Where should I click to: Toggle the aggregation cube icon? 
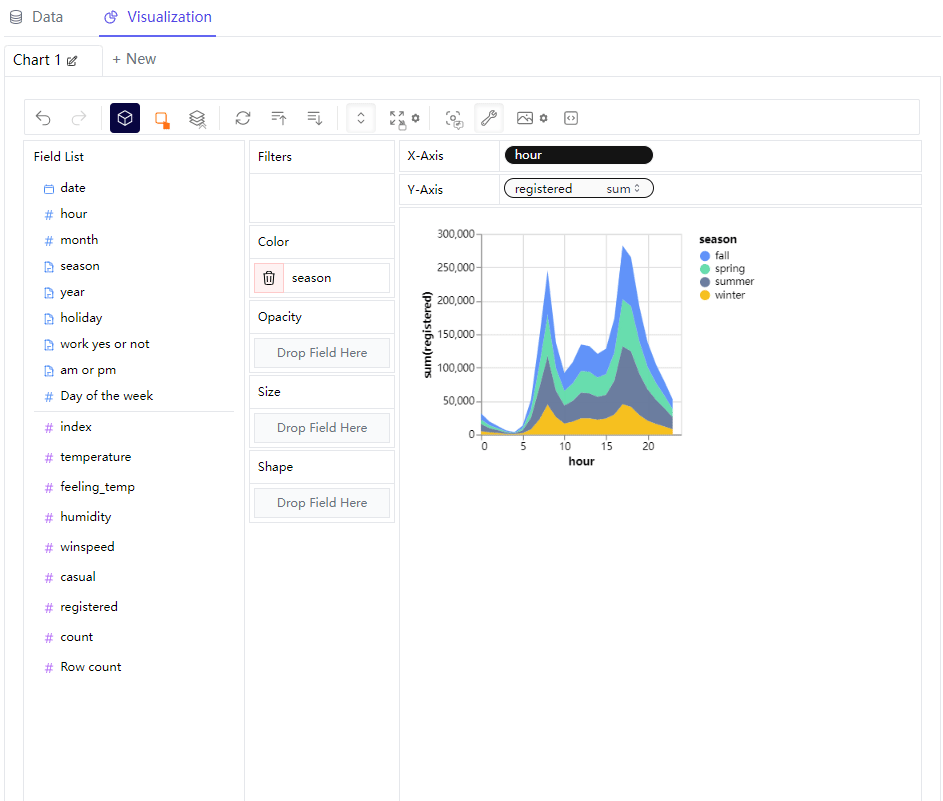(x=124, y=118)
